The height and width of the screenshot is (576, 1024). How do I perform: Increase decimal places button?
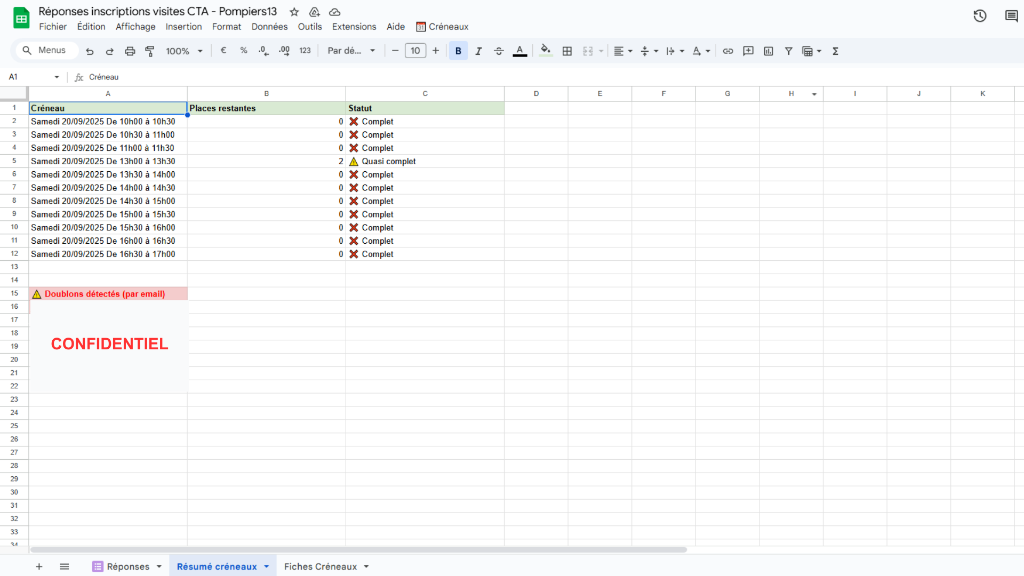tap(284, 50)
